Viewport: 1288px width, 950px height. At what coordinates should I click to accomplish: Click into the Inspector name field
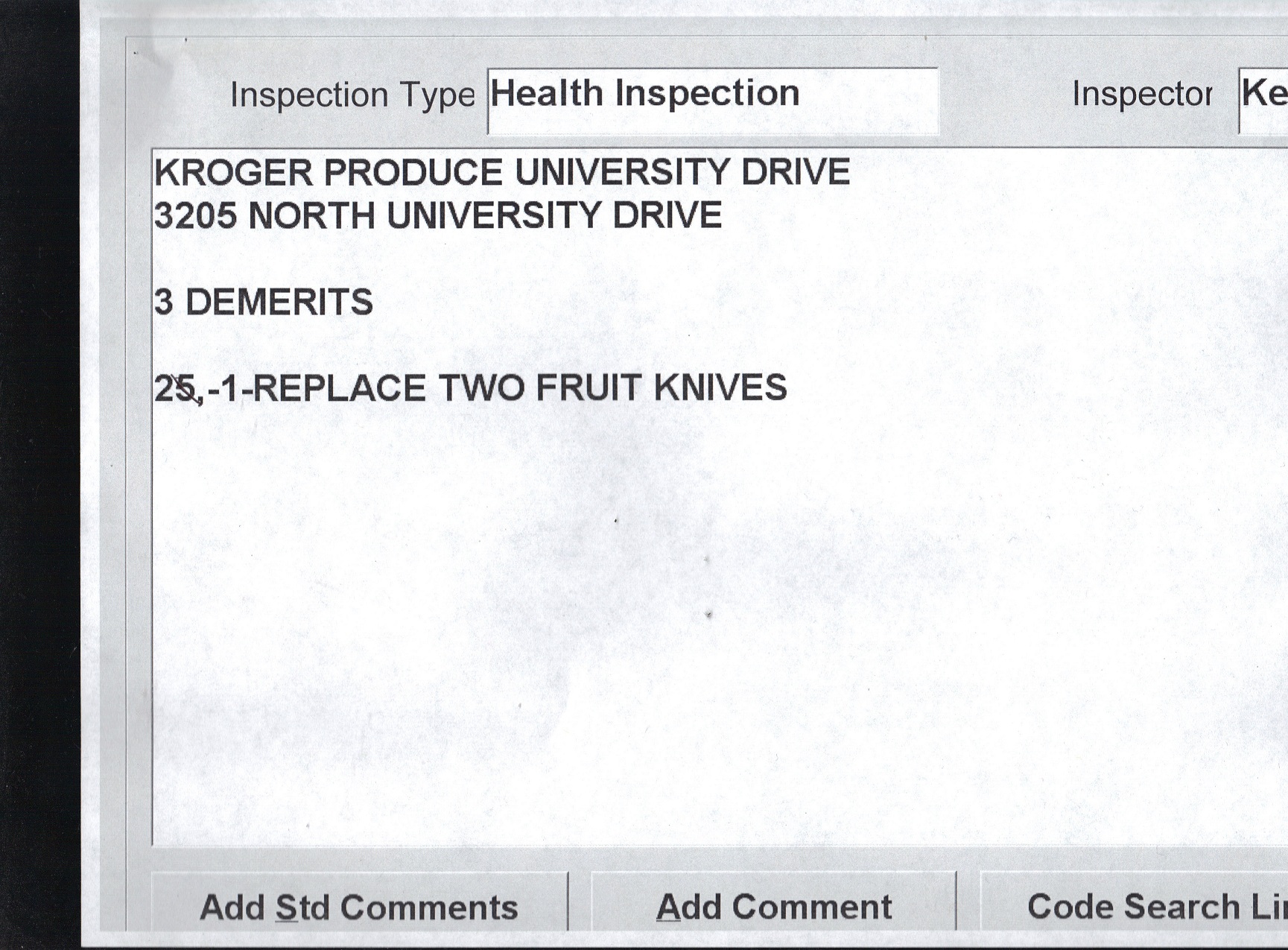pyautogui.click(x=1264, y=101)
